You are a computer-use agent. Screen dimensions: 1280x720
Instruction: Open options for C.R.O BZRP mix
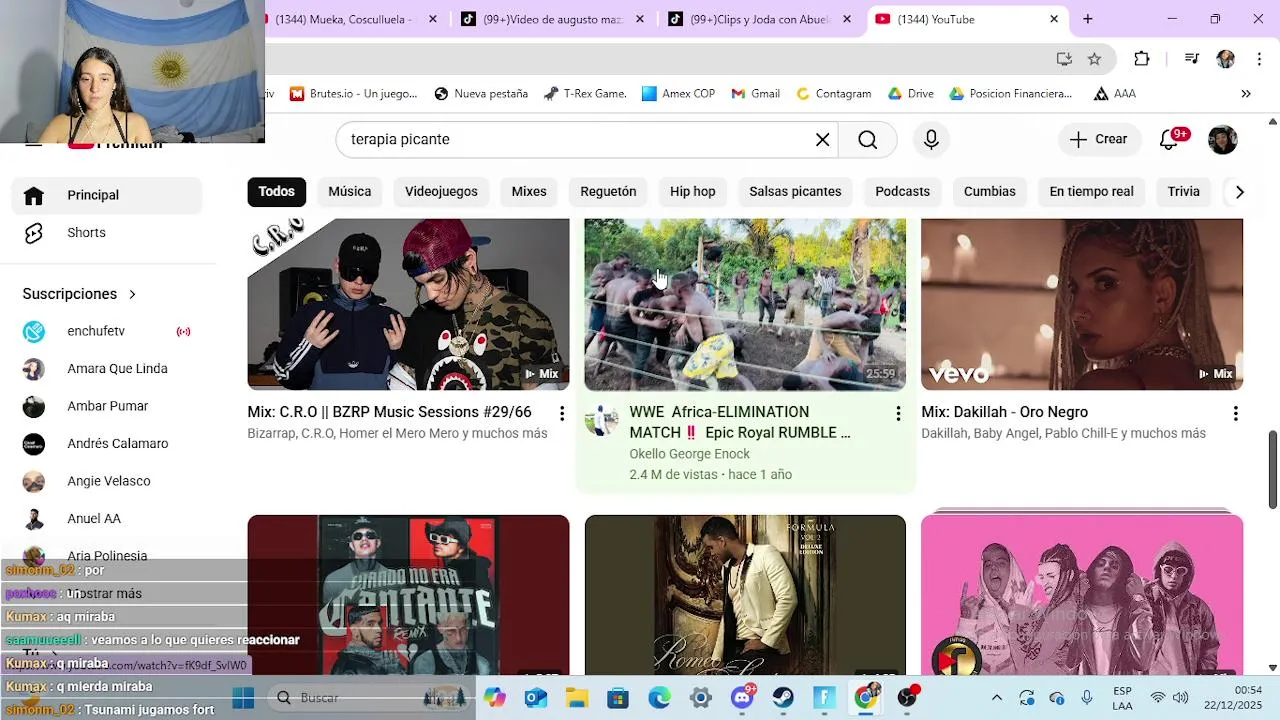pos(562,413)
